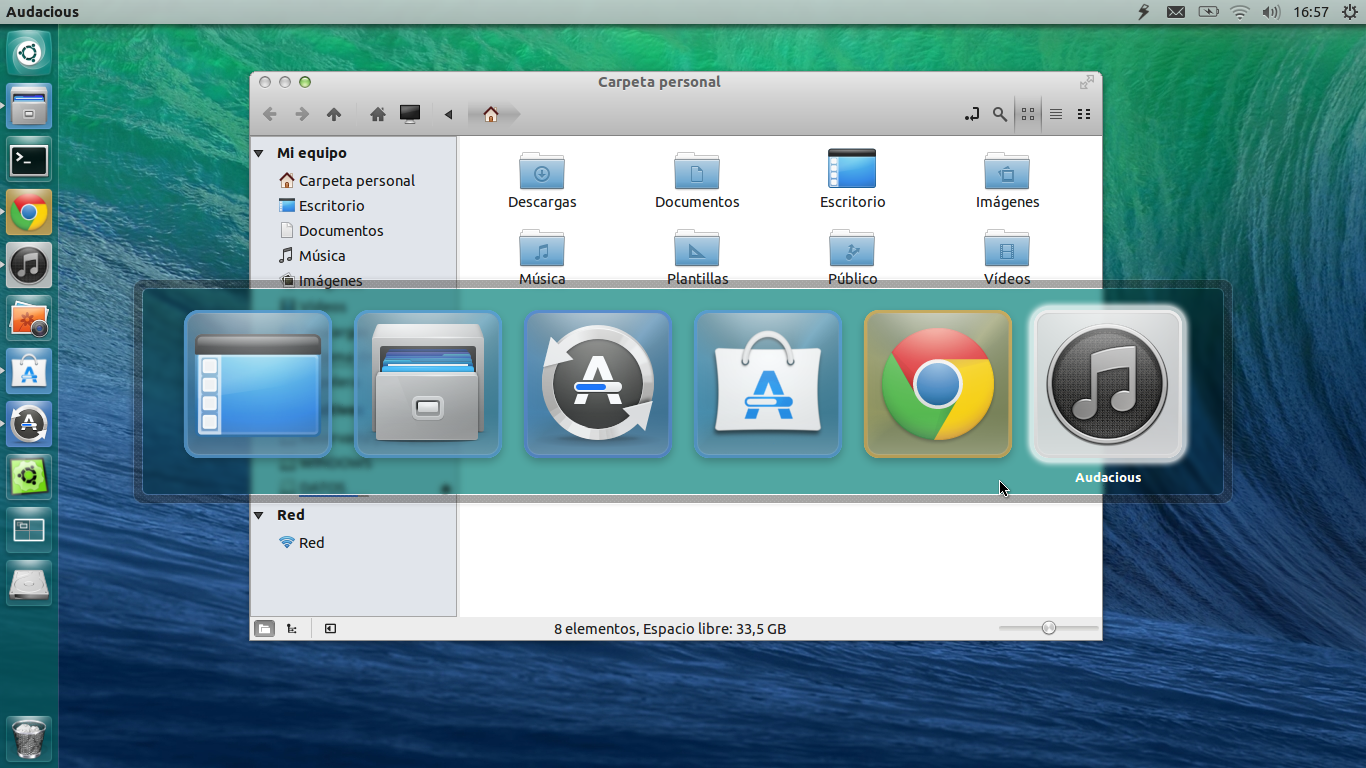Adjust the zoom slider in the status bar
1366x768 pixels.
(1048, 628)
